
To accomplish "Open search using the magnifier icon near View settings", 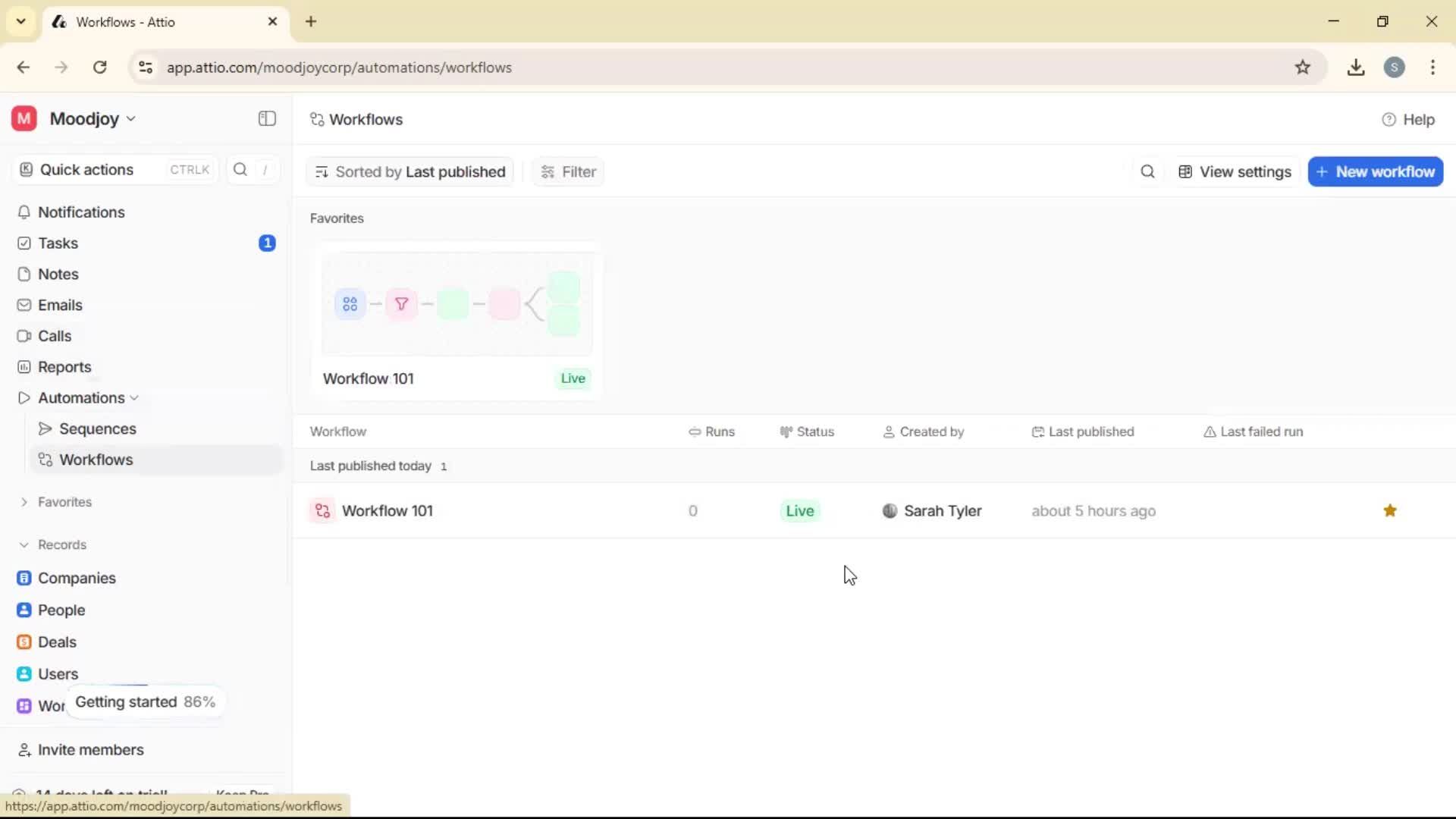I will 1147,171.
